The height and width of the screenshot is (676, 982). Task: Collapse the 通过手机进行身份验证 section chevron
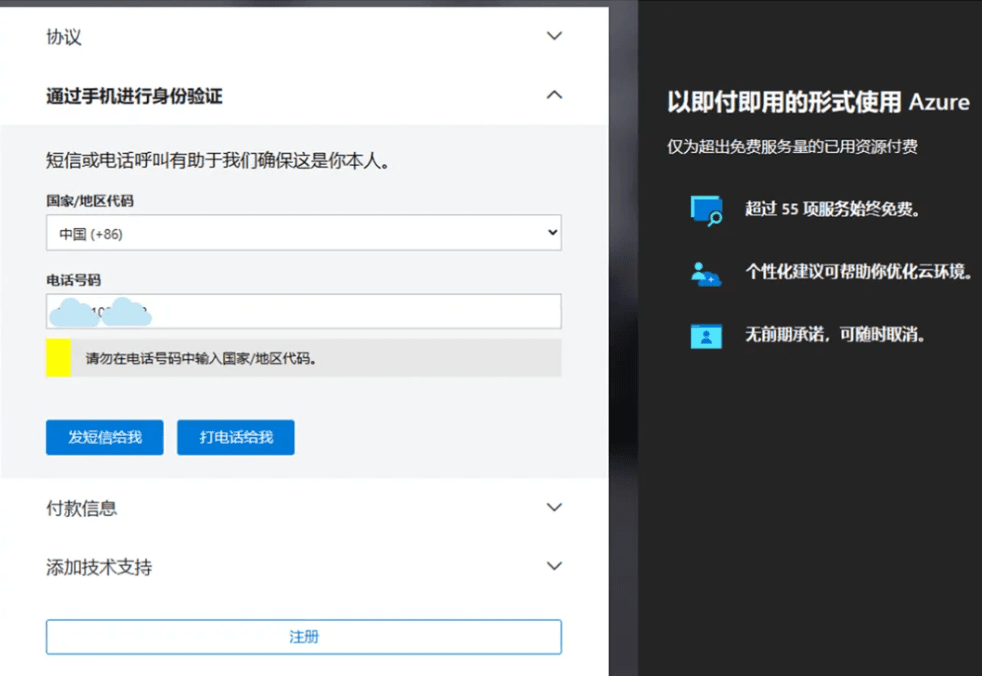click(x=554, y=95)
